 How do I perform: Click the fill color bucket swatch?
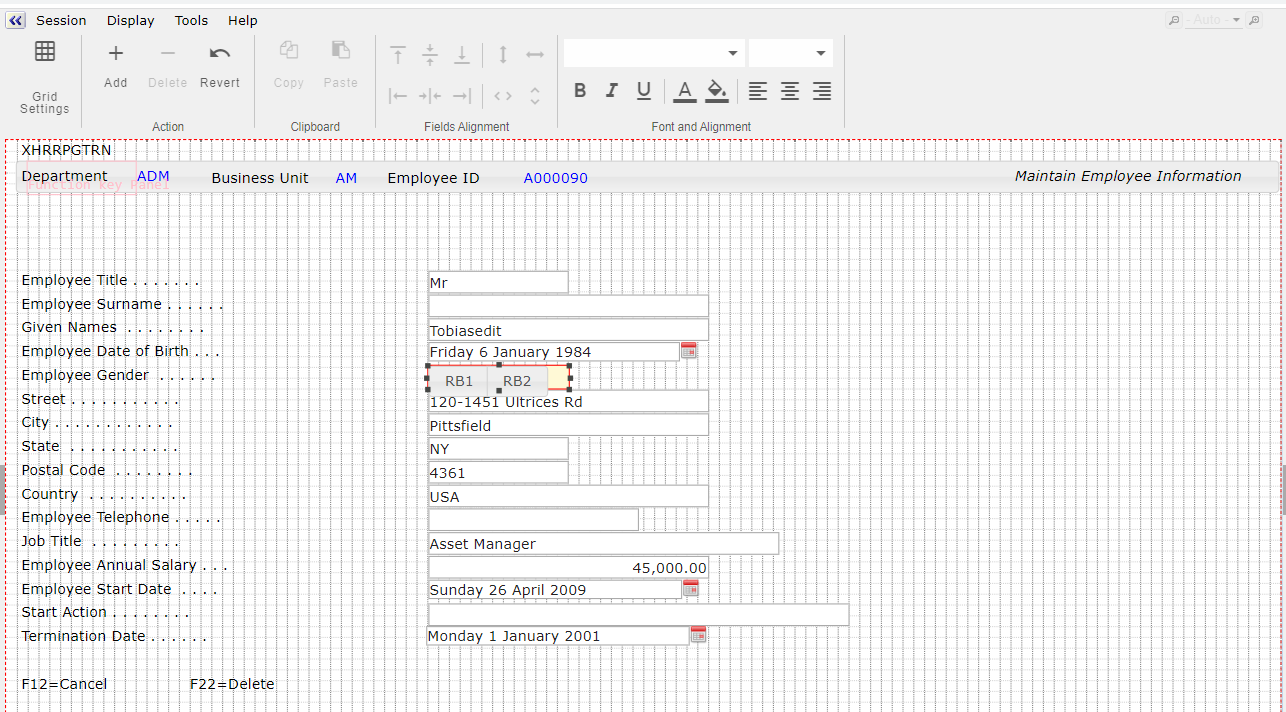716,91
